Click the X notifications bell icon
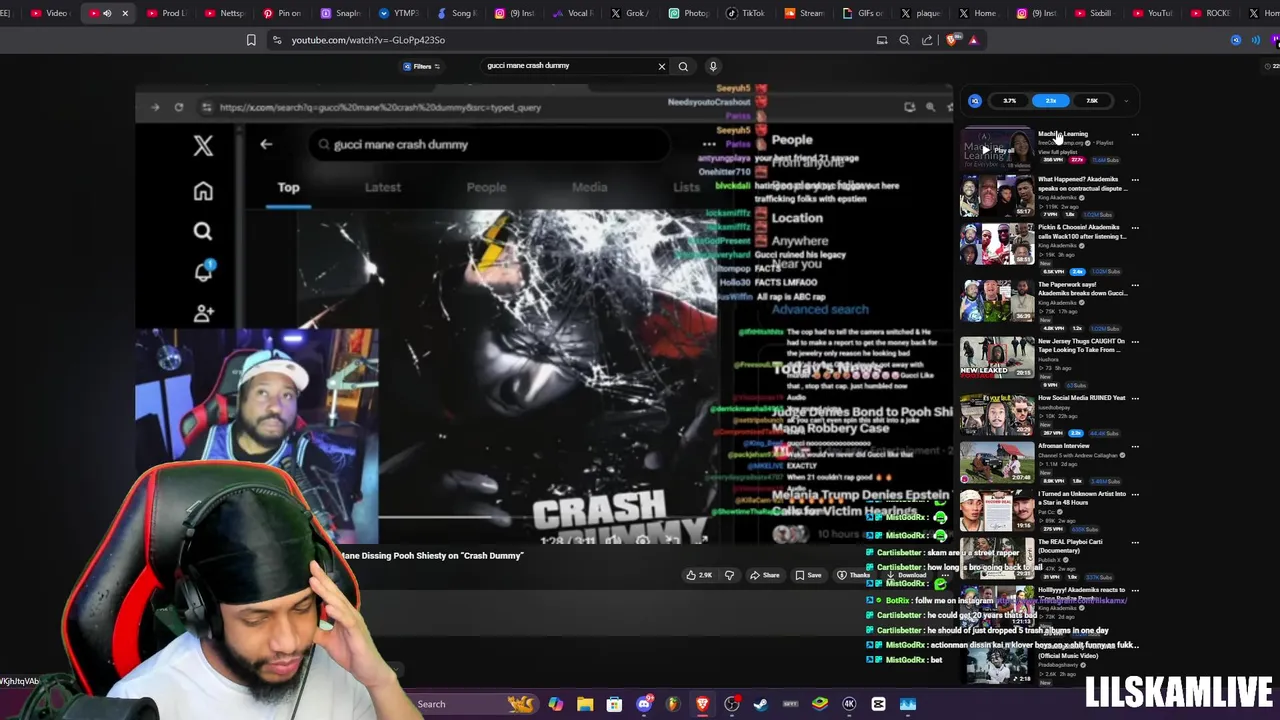The width and height of the screenshot is (1280, 720). point(203,271)
